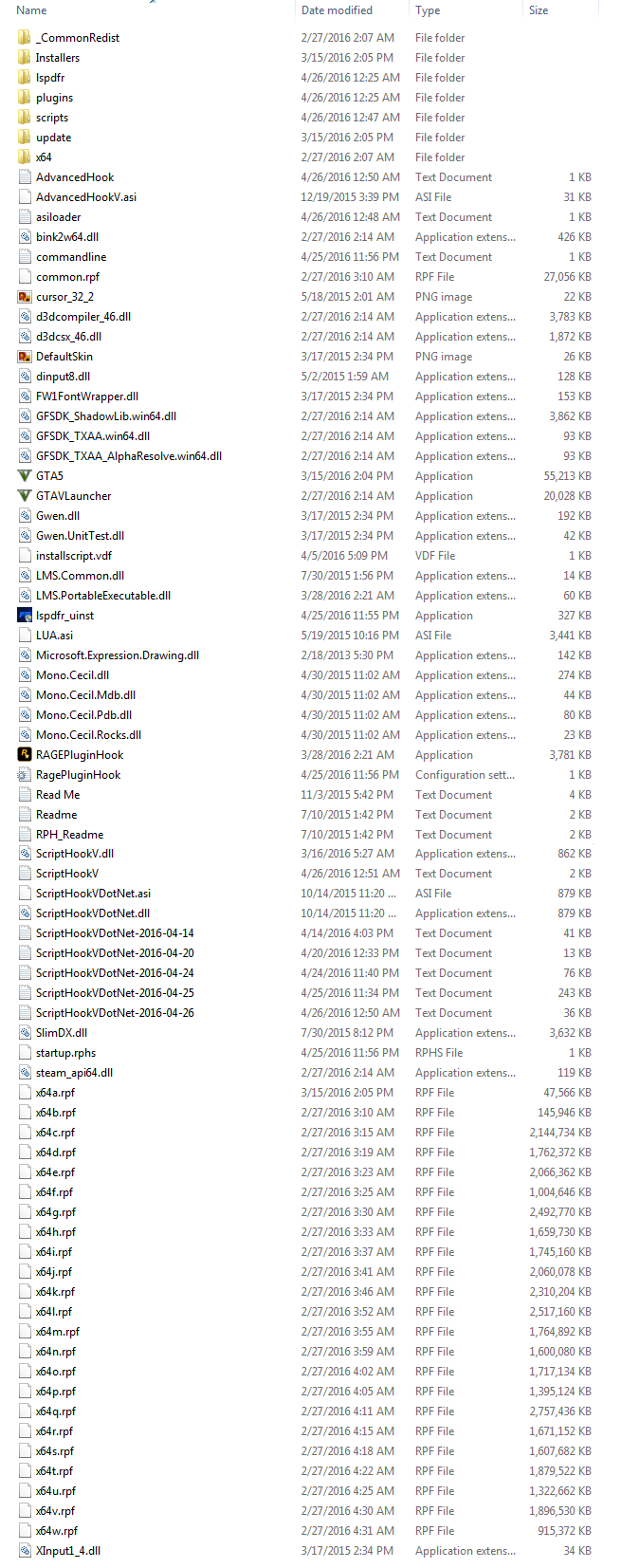Select the GFSDK_TXAA.win64.dll file name
This screenshot has height=1568, width=639.
click(93, 436)
